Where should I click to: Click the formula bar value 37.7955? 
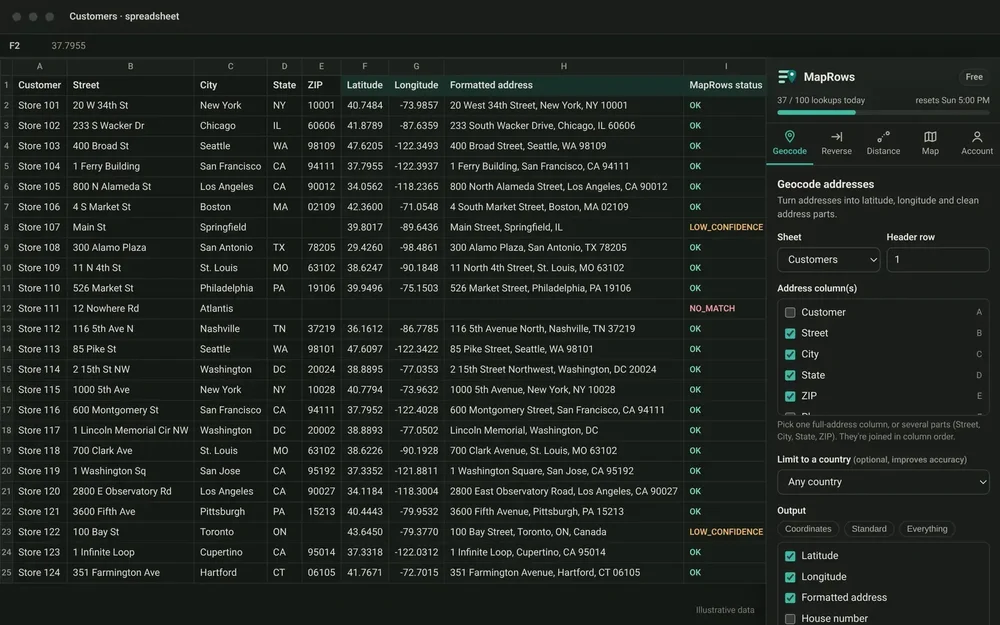(x=68, y=46)
